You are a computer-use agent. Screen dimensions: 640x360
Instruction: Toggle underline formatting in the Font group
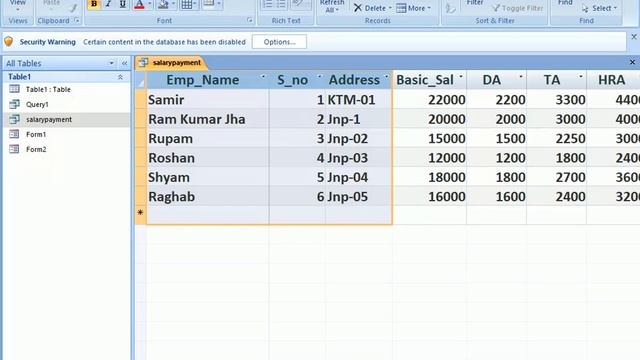point(122,4)
